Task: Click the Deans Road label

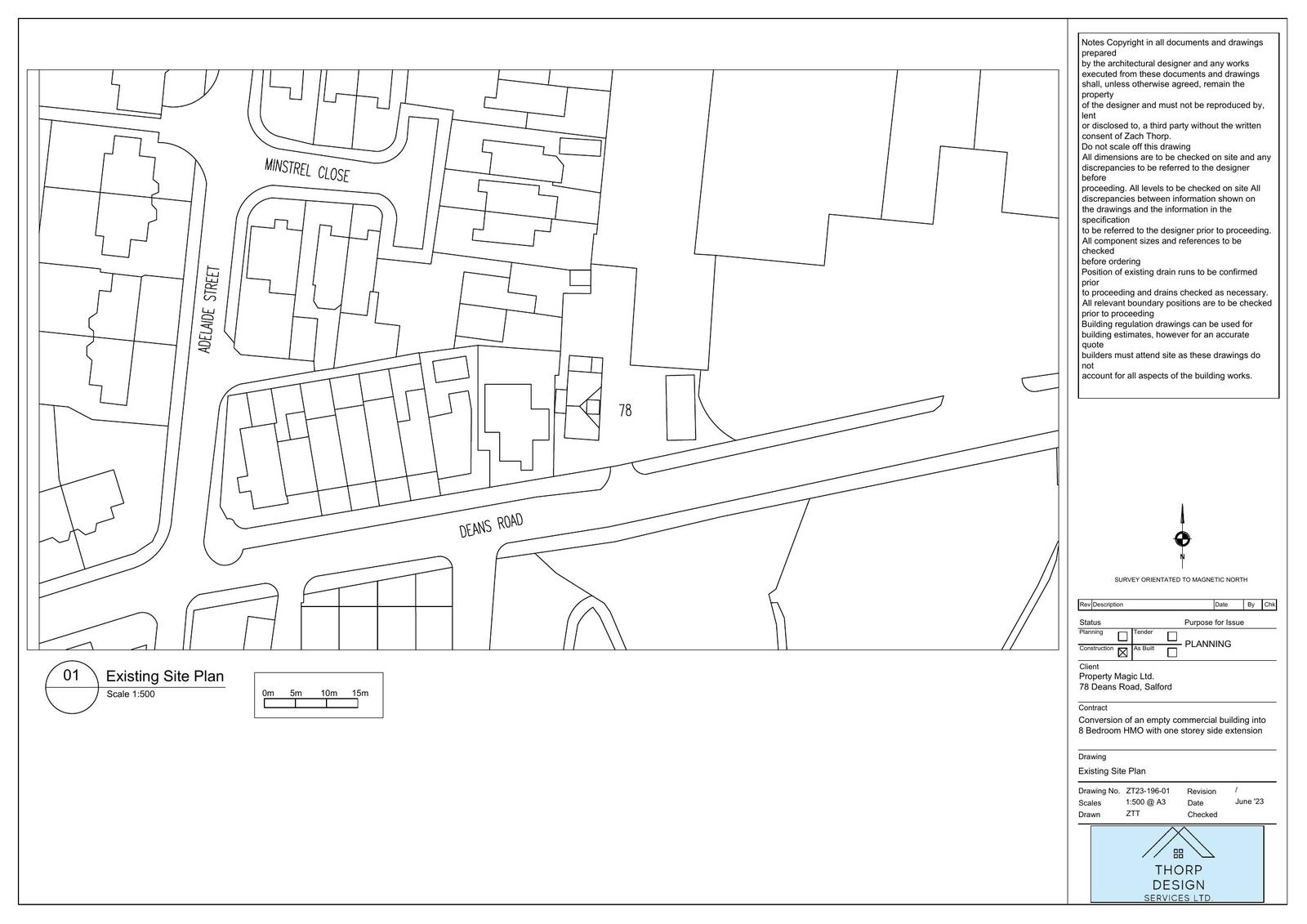Action: pos(490,526)
